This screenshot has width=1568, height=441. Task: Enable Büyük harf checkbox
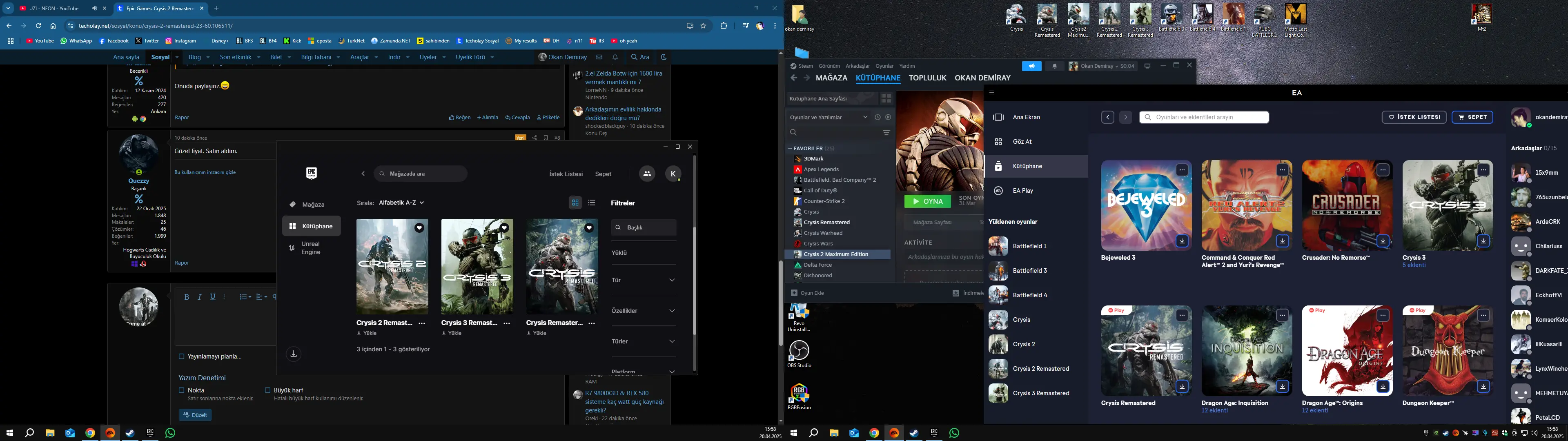(267, 390)
